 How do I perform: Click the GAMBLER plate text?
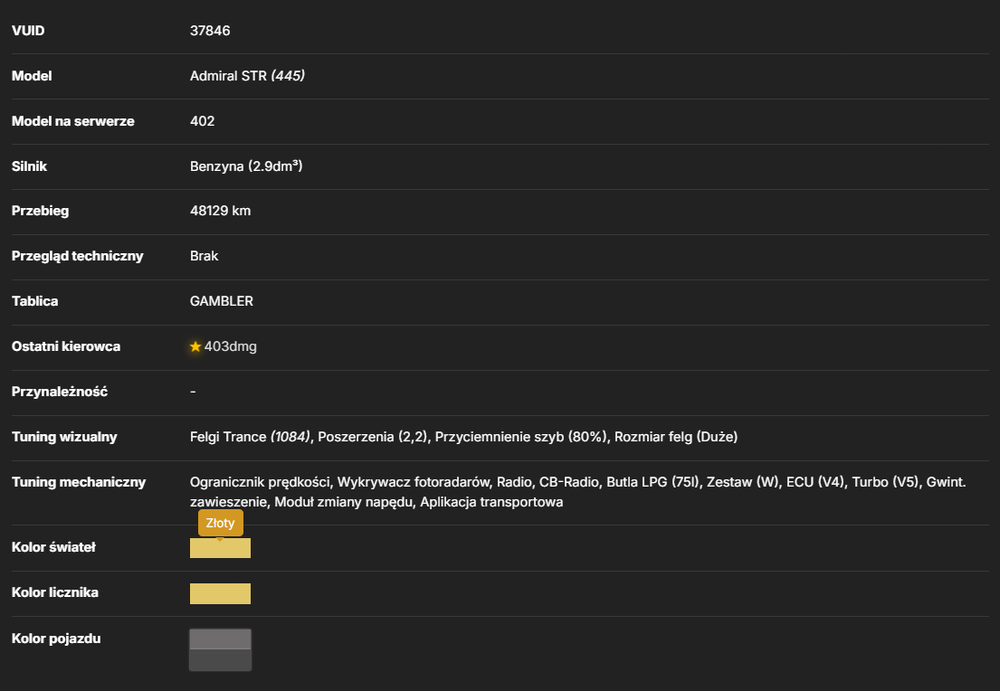coord(221,301)
